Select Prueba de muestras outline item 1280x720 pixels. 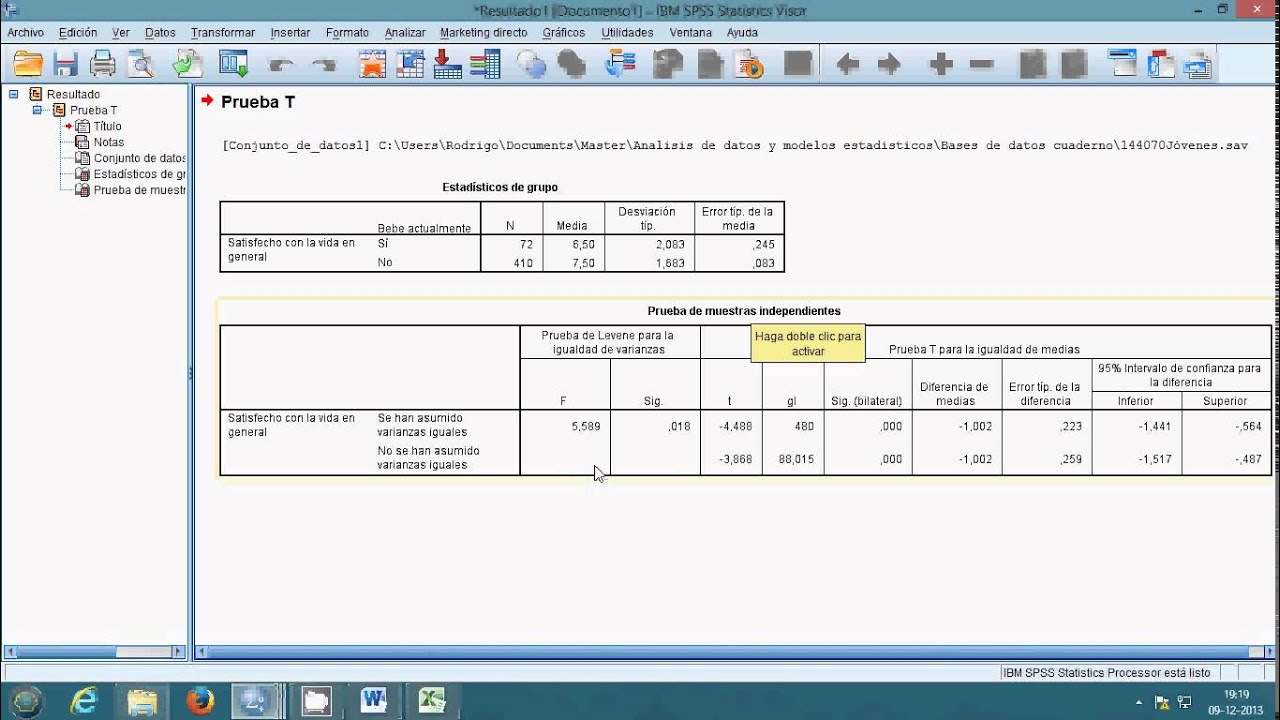tap(140, 190)
